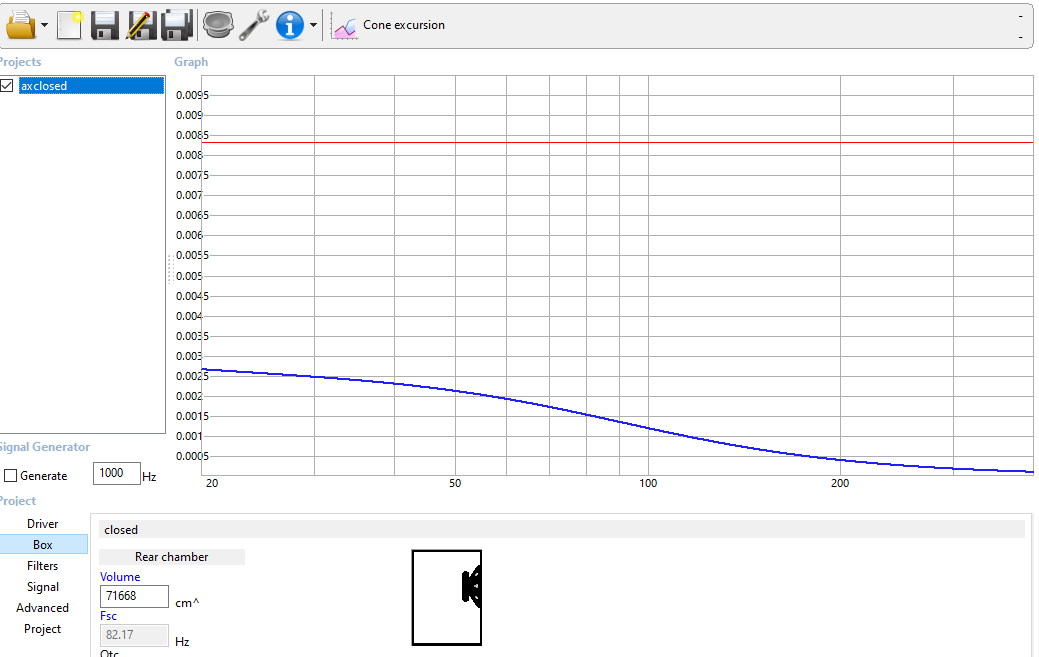Click the cm^ unit label next to Volume

[187, 603]
